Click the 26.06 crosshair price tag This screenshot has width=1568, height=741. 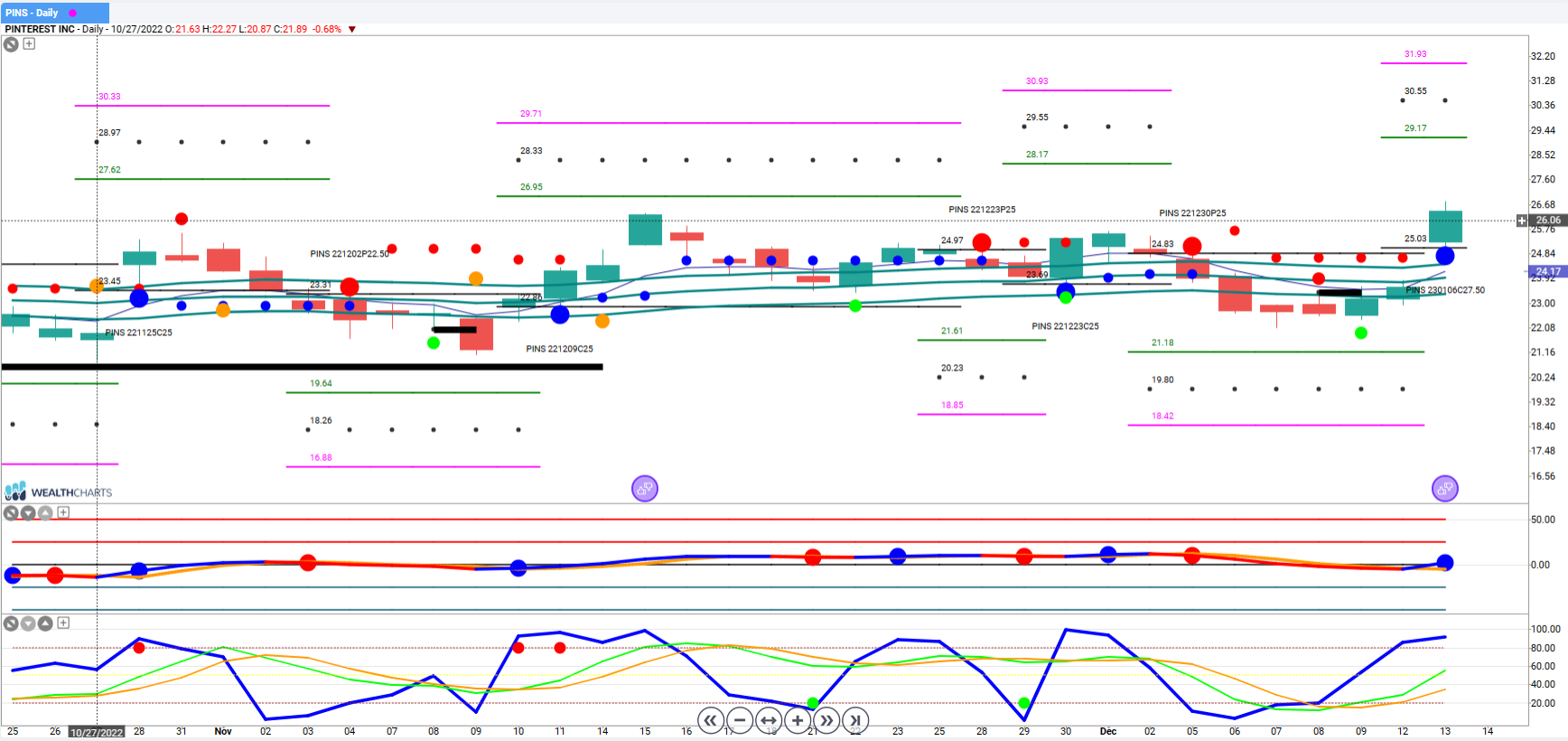(x=1548, y=220)
